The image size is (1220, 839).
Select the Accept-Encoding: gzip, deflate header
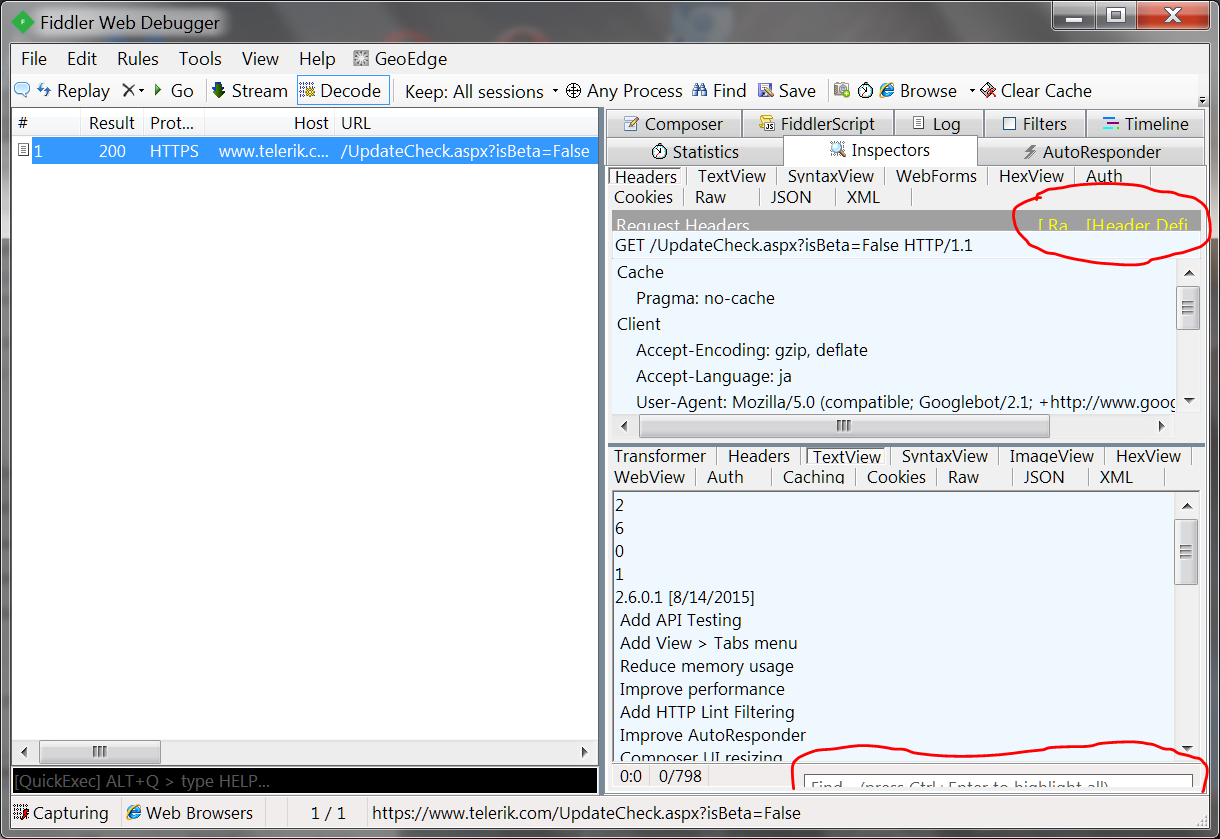point(751,350)
